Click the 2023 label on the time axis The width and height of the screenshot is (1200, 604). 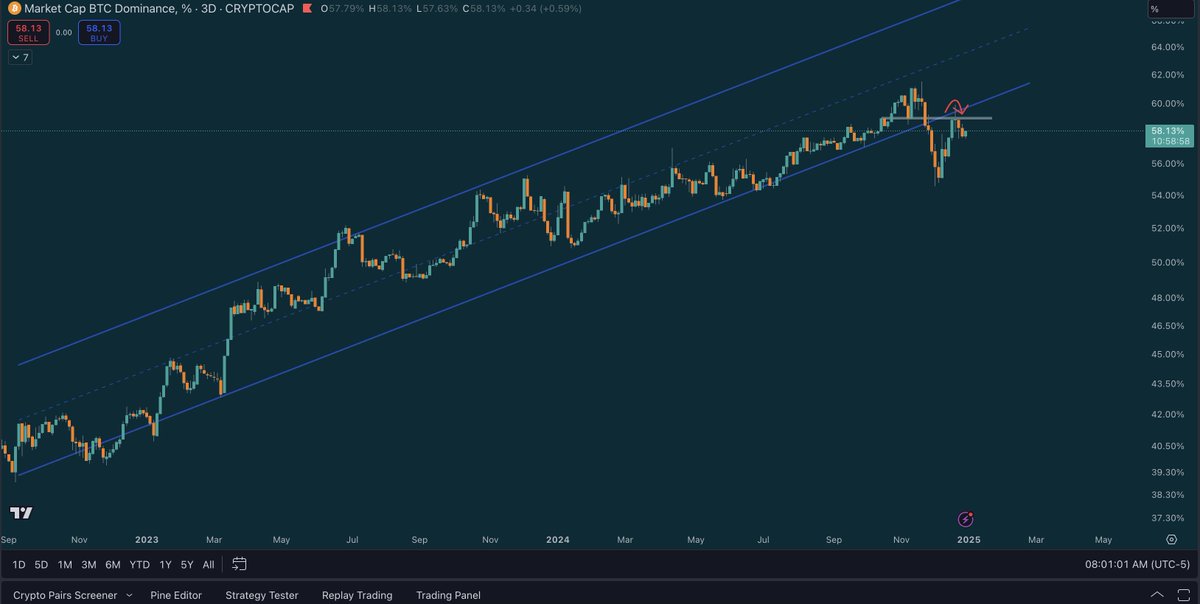(146, 539)
